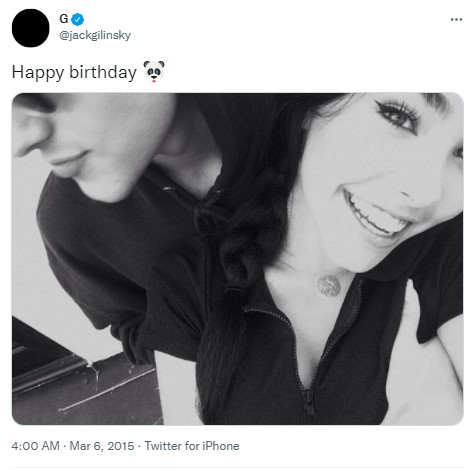Open the three-dot more options menu
The width and height of the screenshot is (468, 471).
coord(456,20)
